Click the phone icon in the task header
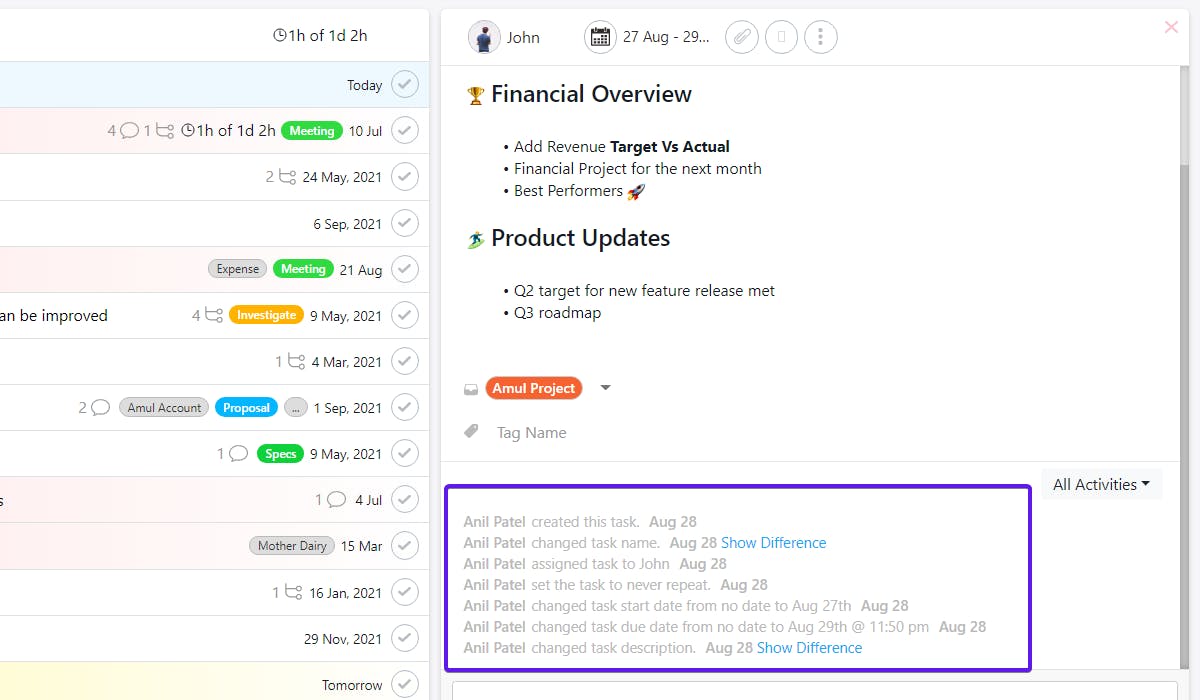 (781, 37)
